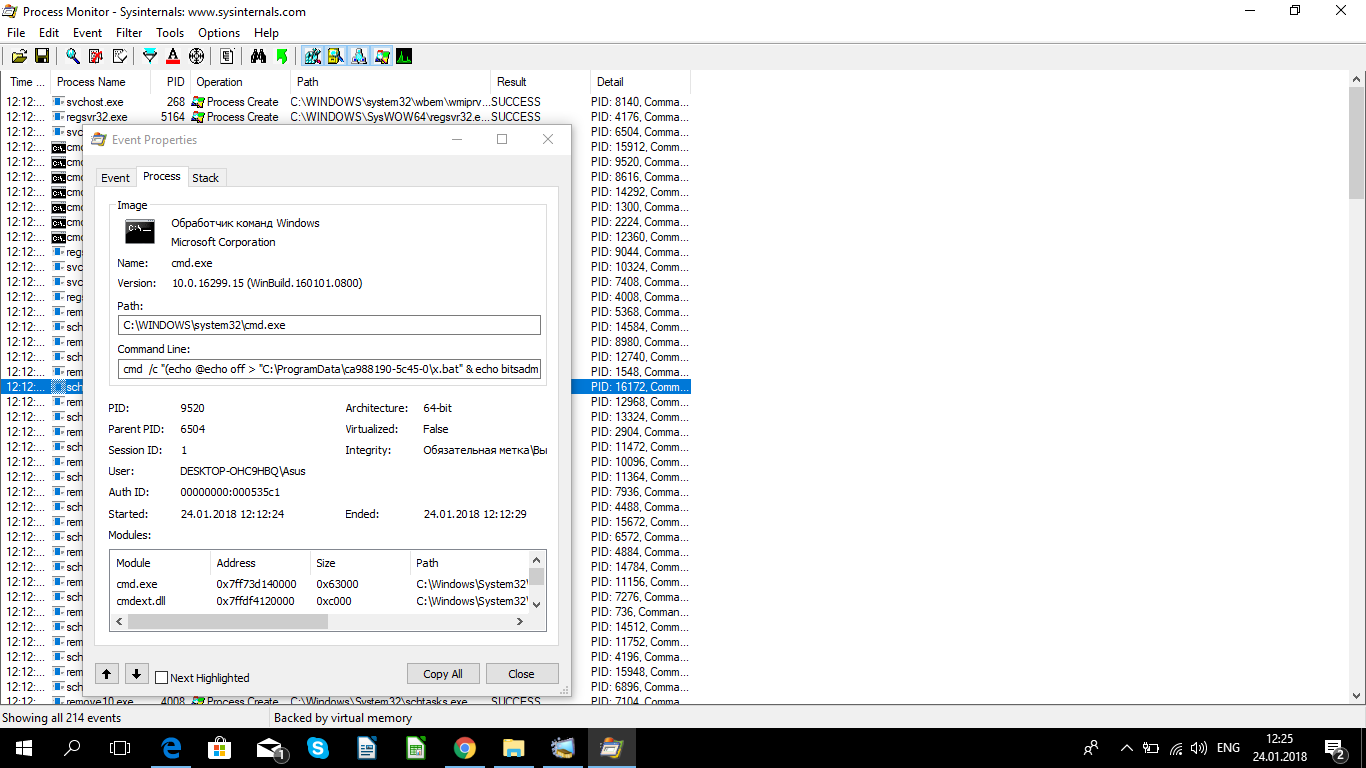Click the PID column header

171,82
